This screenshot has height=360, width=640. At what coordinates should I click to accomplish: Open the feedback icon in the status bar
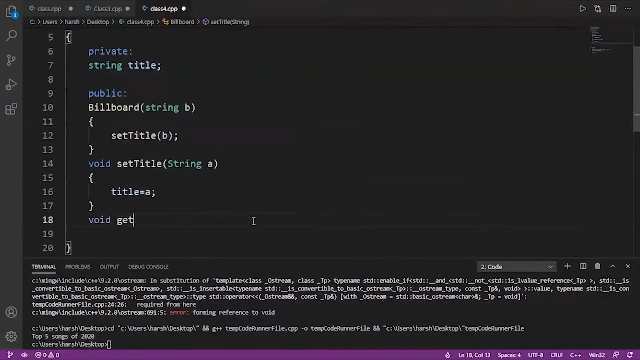[x=616, y=355]
